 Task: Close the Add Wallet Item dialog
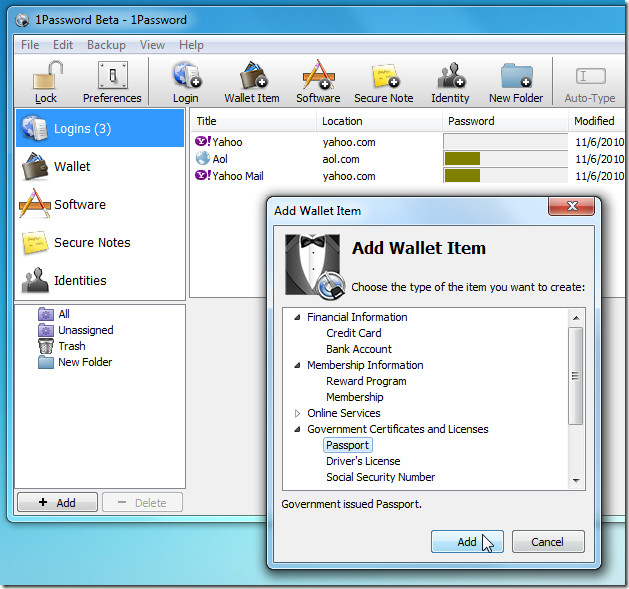click(x=572, y=206)
